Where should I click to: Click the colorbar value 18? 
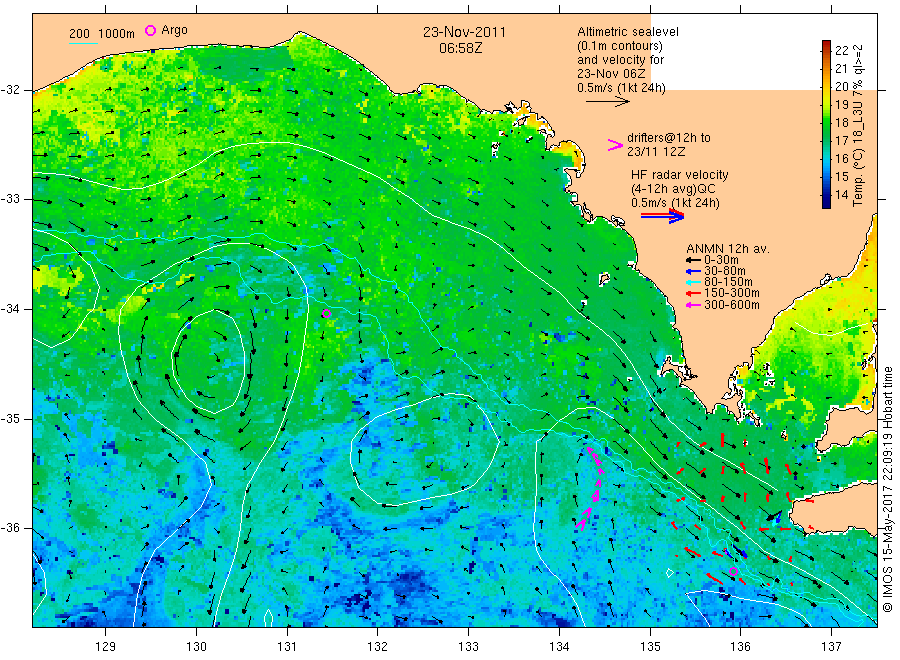841,122
